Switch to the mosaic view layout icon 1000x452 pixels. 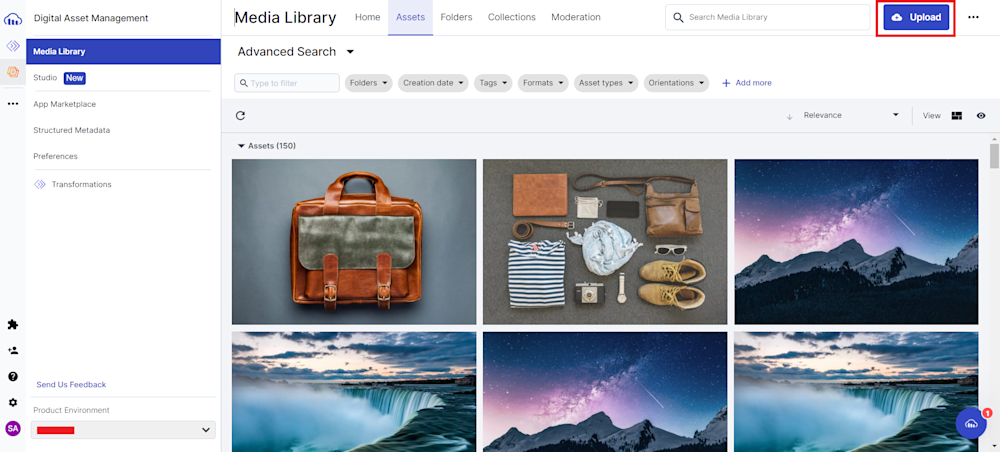(957, 116)
